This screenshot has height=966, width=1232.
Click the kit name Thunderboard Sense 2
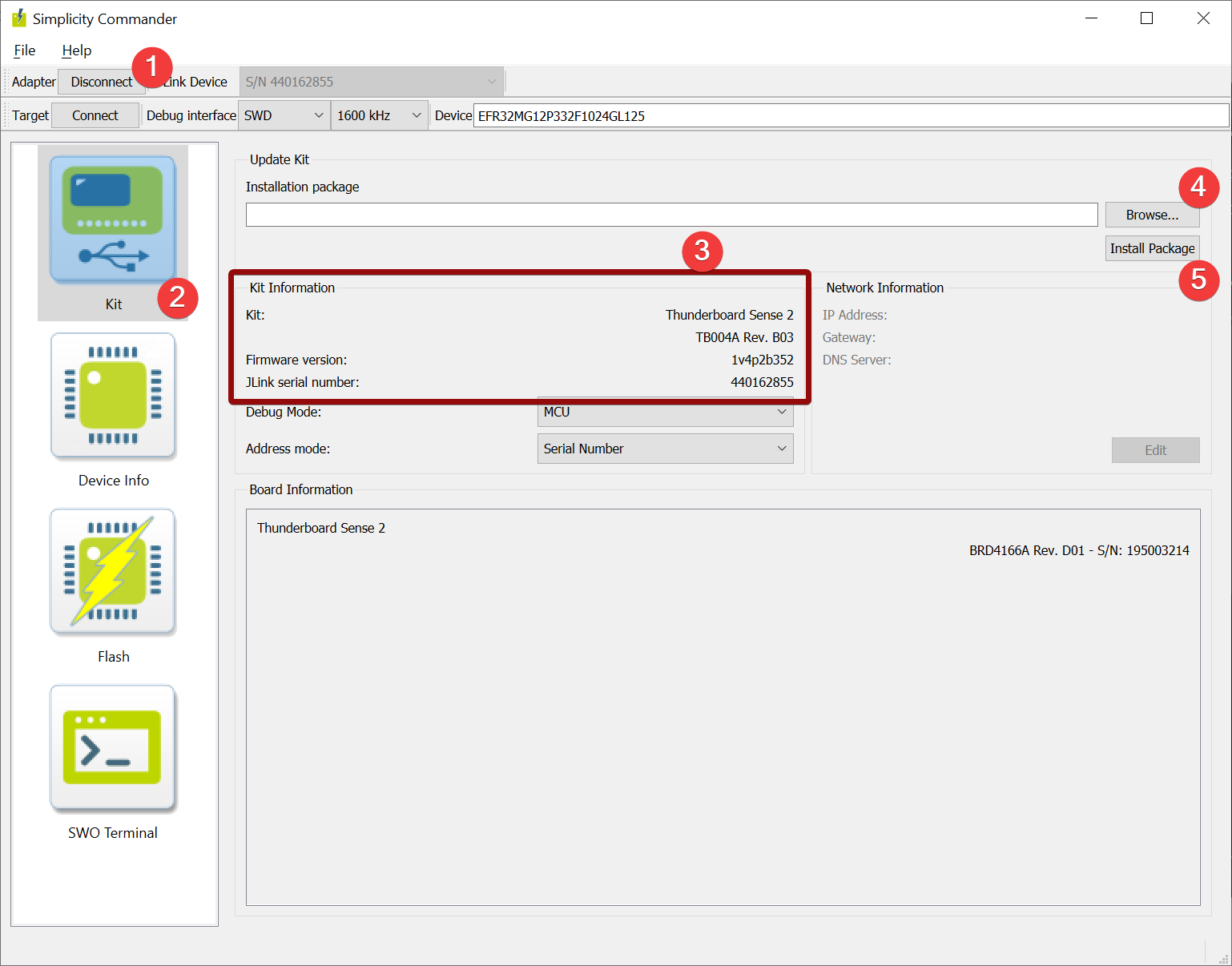click(729, 315)
